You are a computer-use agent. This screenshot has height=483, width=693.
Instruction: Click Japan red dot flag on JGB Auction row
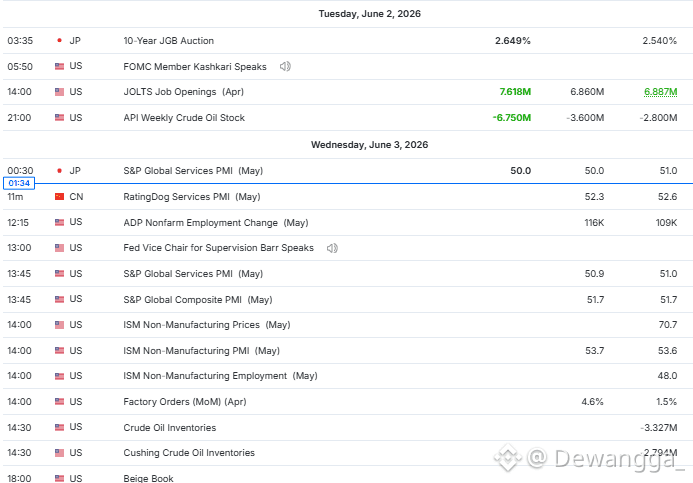coord(59,41)
